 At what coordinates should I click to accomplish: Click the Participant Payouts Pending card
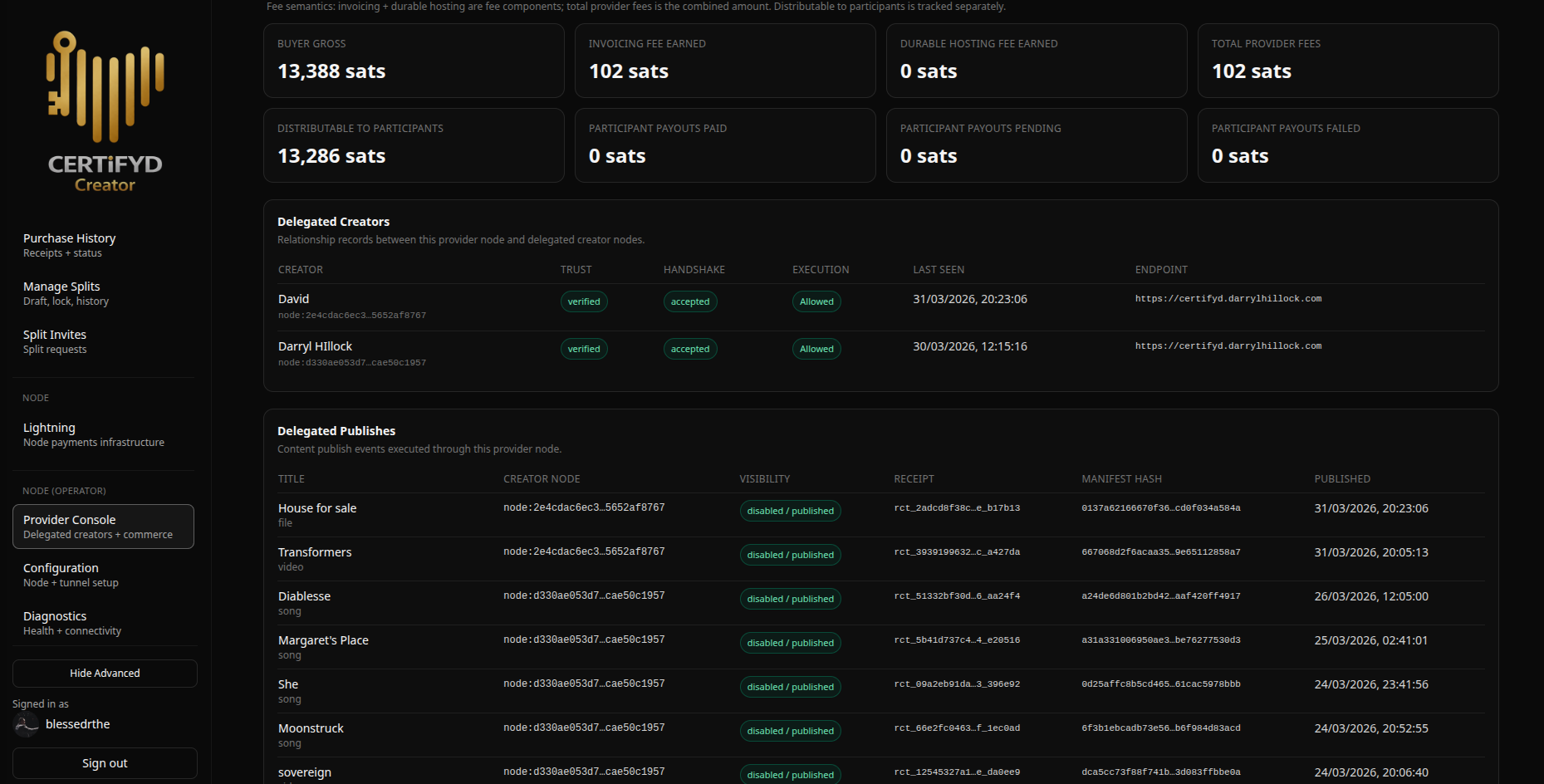tap(1037, 145)
